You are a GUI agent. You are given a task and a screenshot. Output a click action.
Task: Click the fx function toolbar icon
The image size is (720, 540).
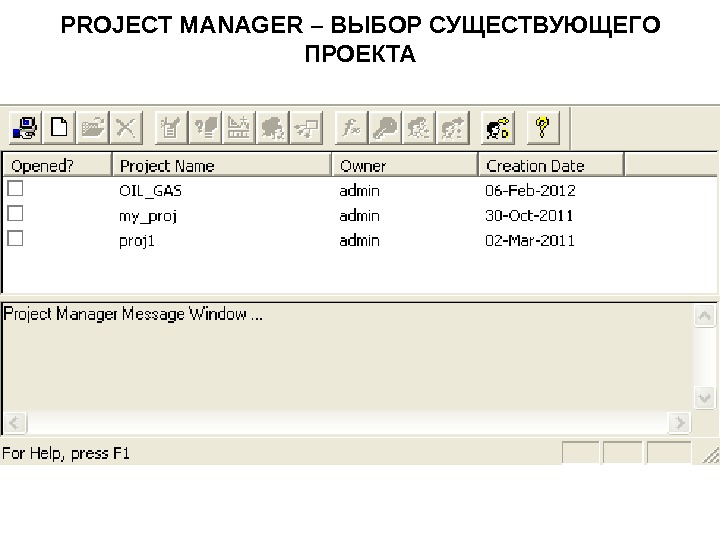[x=351, y=127]
